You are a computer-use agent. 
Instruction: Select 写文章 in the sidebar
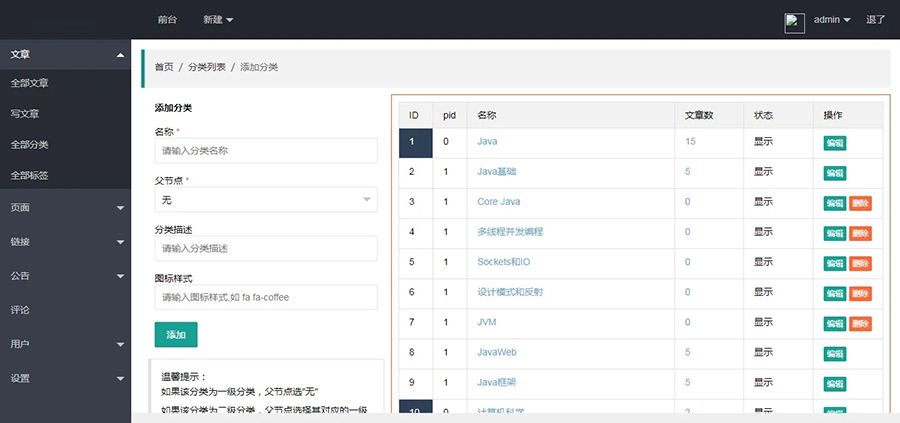click(24, 114)
